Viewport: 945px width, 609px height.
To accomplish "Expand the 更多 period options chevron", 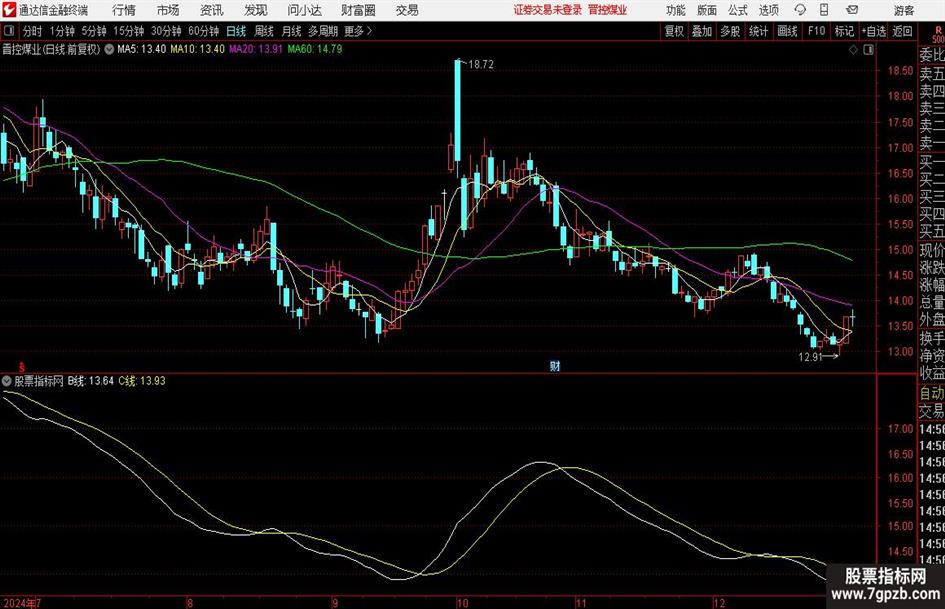I will click(x=369, y=31).
